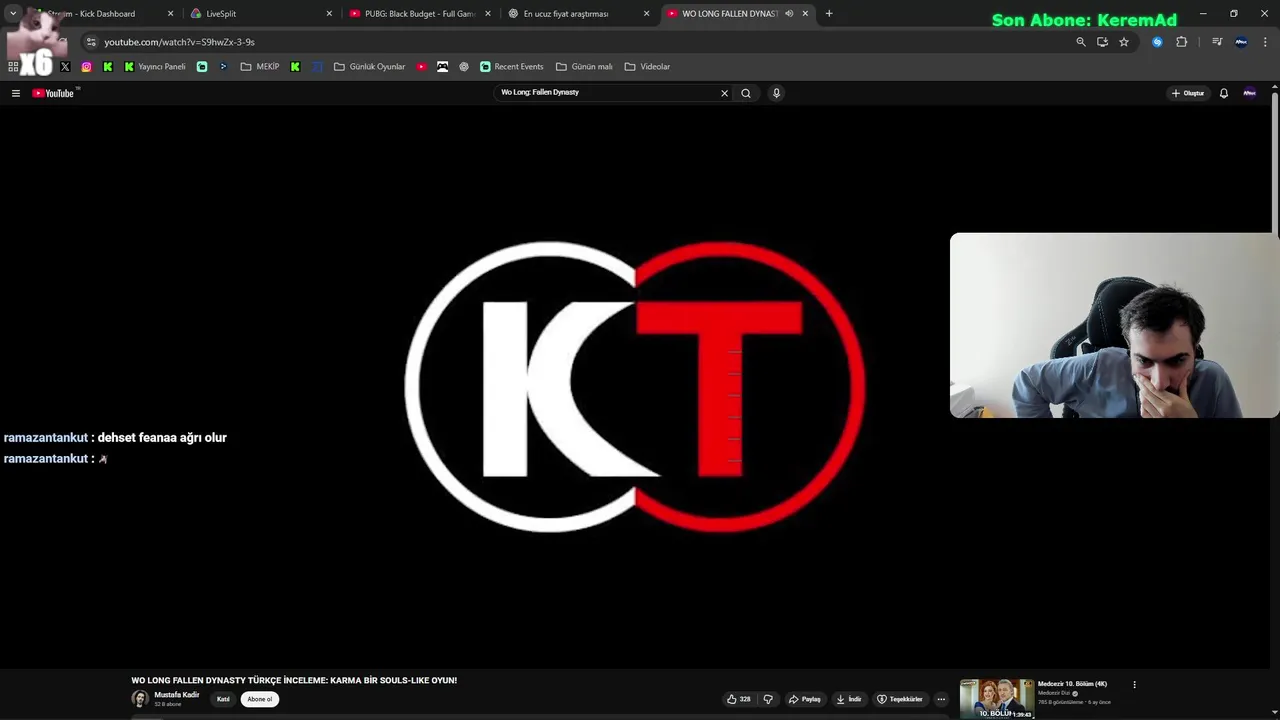This screenshot has height=720, width=1280.
Task: Open the Recent Events bookmark
Action: point(512,67)
